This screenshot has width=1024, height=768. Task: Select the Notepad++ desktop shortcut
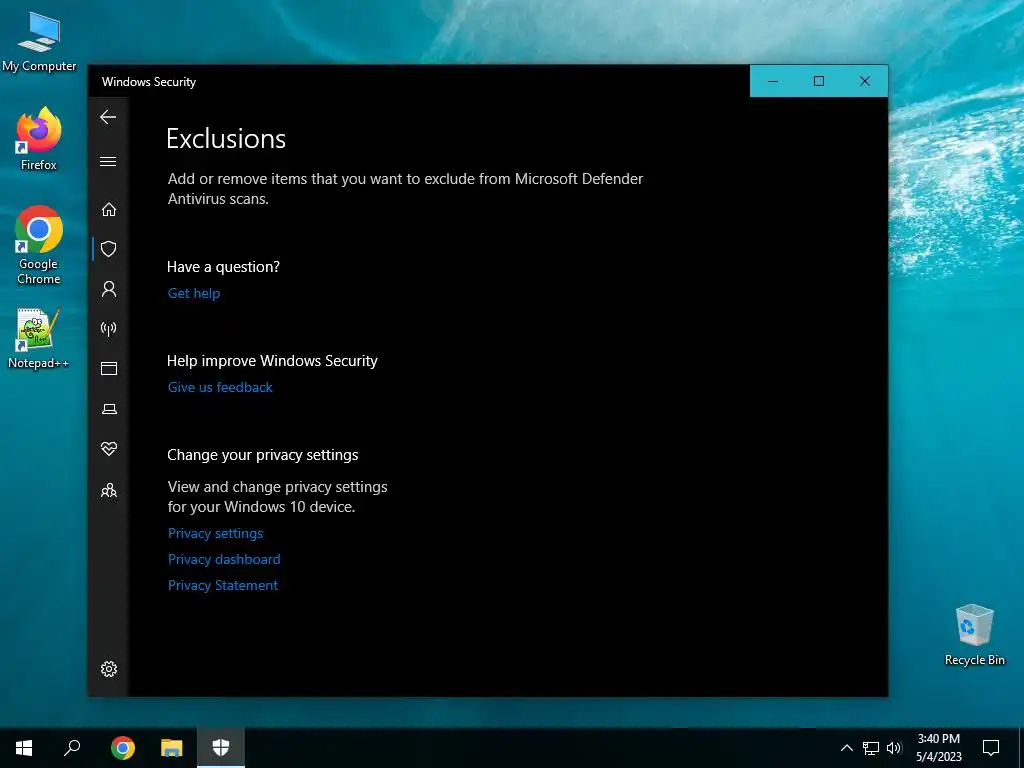(39, 339)
